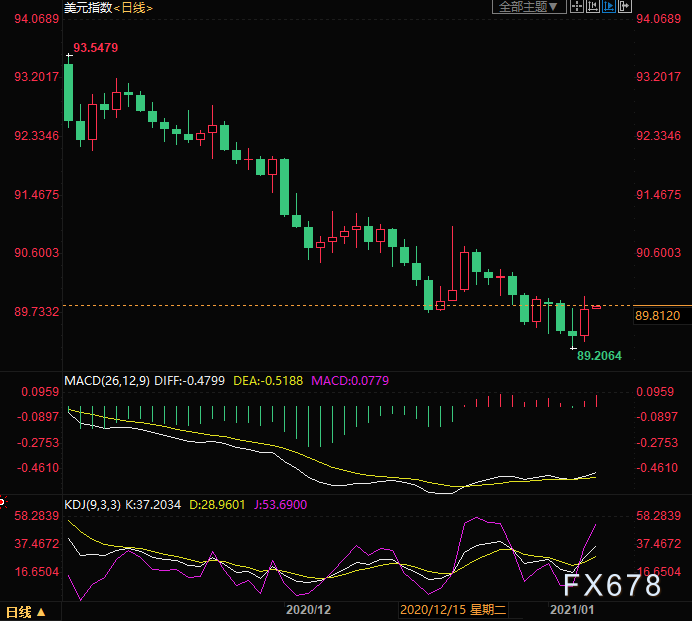Open the 全部主题 theme dropdown
The height and width of the screenshot is (621, 692).
tap(529, 6)
